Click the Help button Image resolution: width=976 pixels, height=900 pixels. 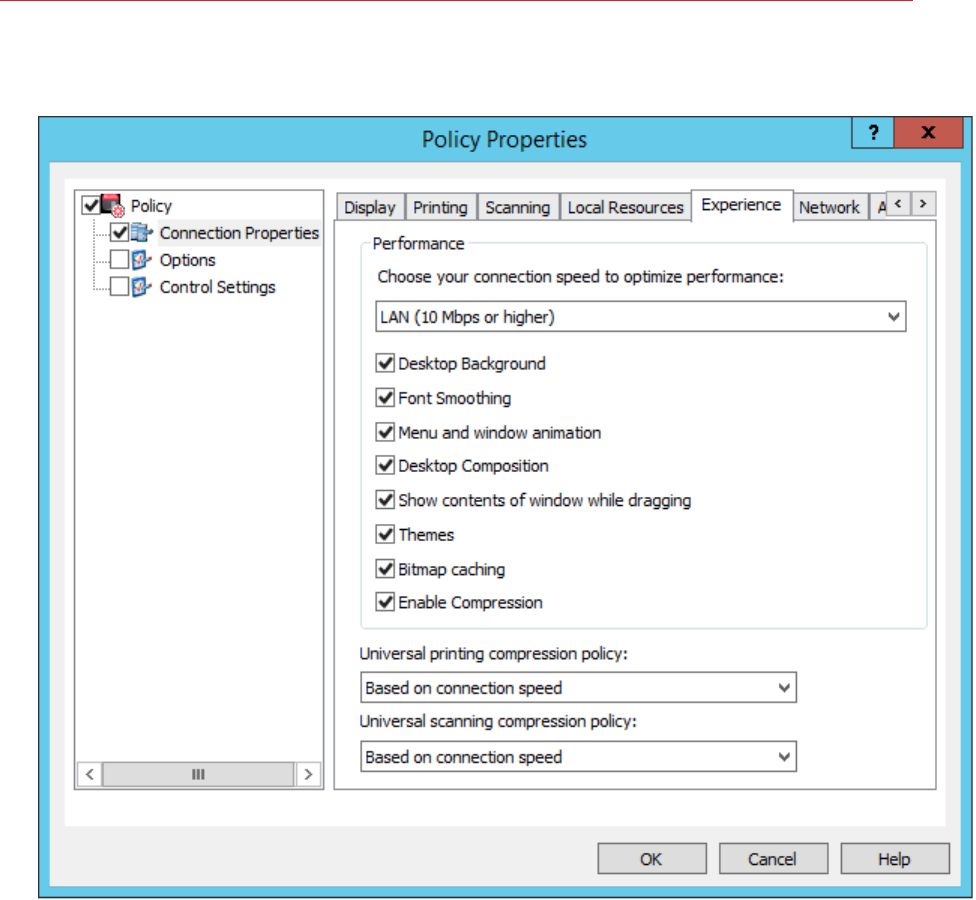coord(895,859)
